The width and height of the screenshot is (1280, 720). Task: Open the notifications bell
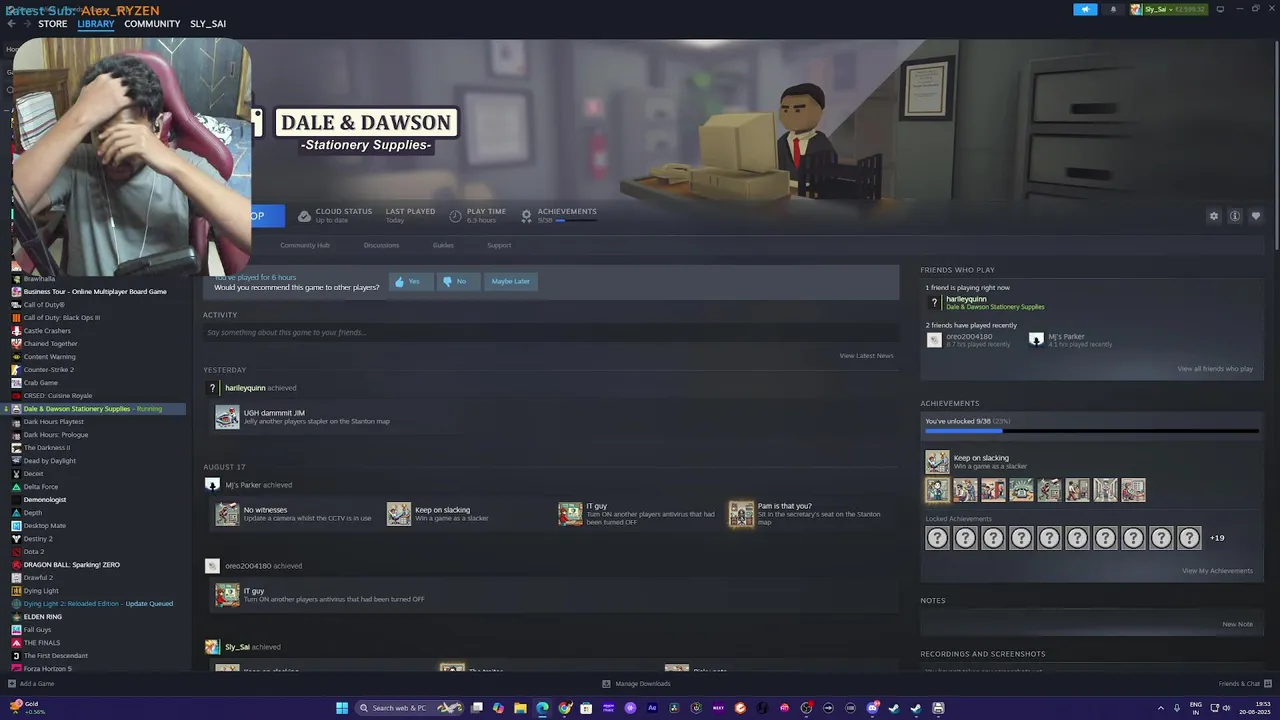1113,9
